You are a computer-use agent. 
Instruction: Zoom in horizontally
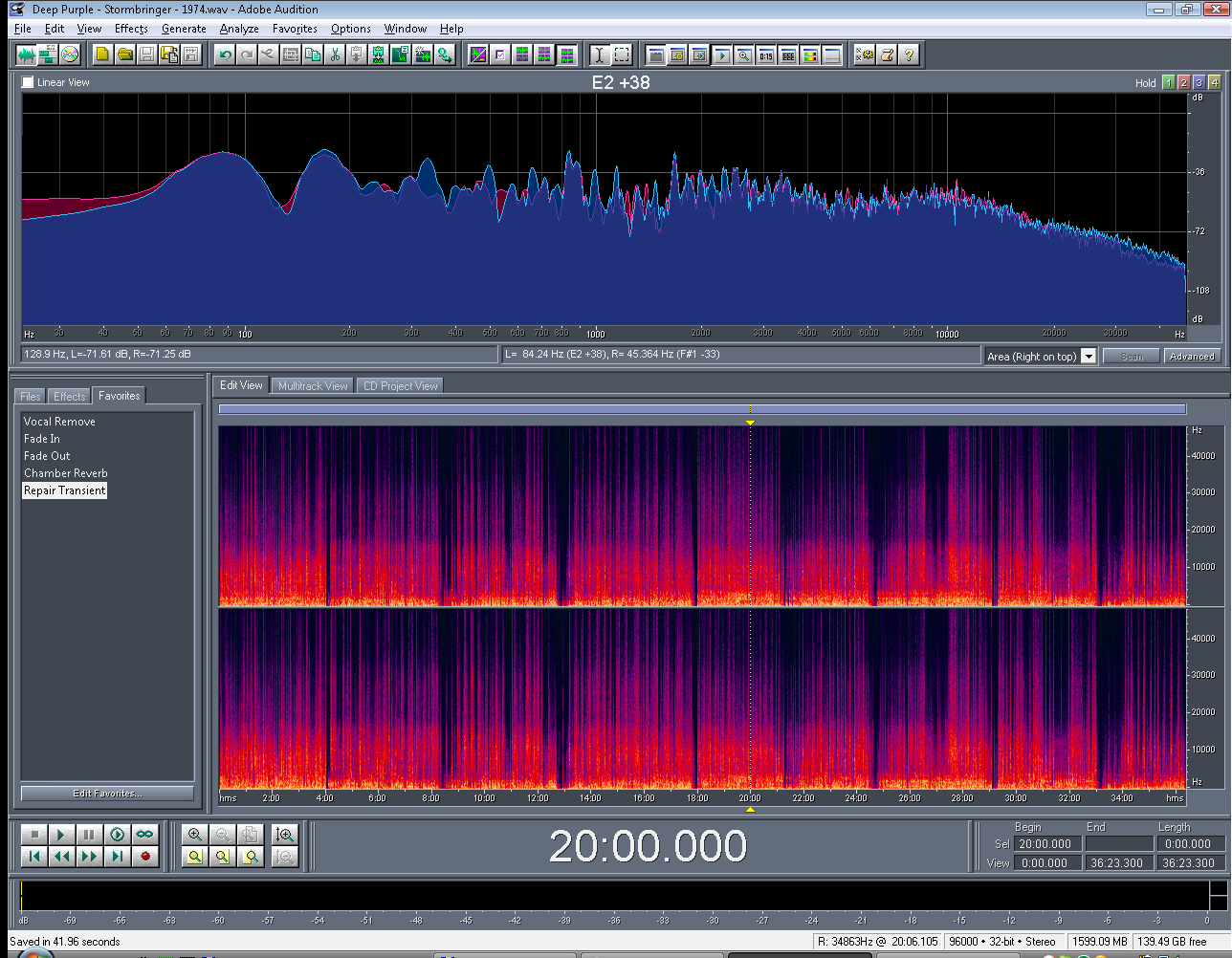coord(195,835)
